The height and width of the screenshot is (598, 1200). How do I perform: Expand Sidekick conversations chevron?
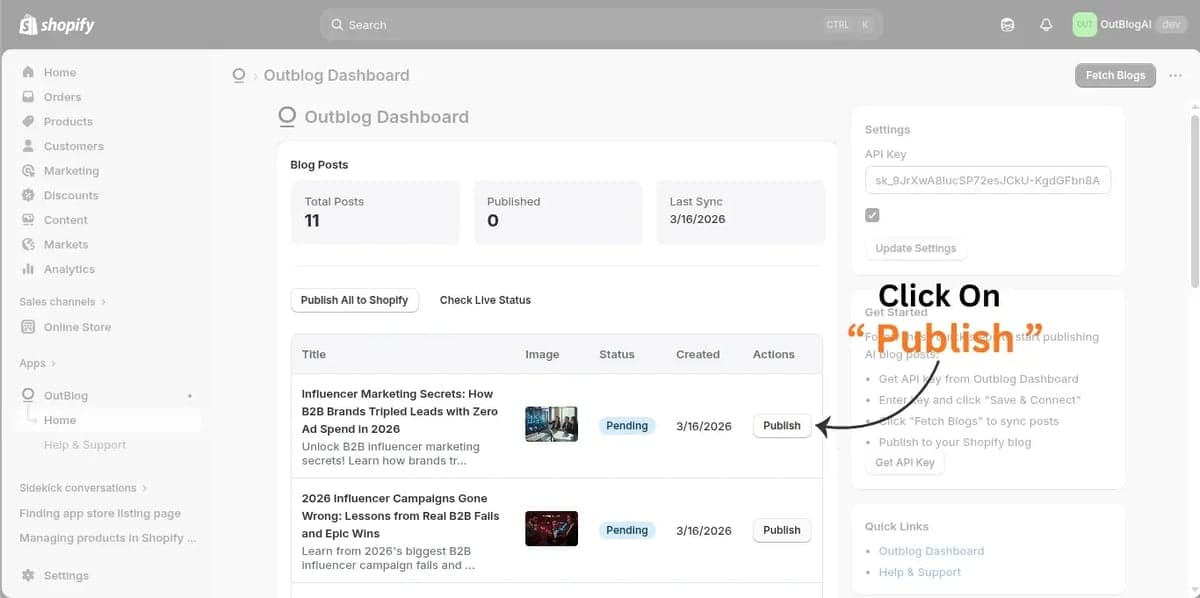tap(144, 488)
